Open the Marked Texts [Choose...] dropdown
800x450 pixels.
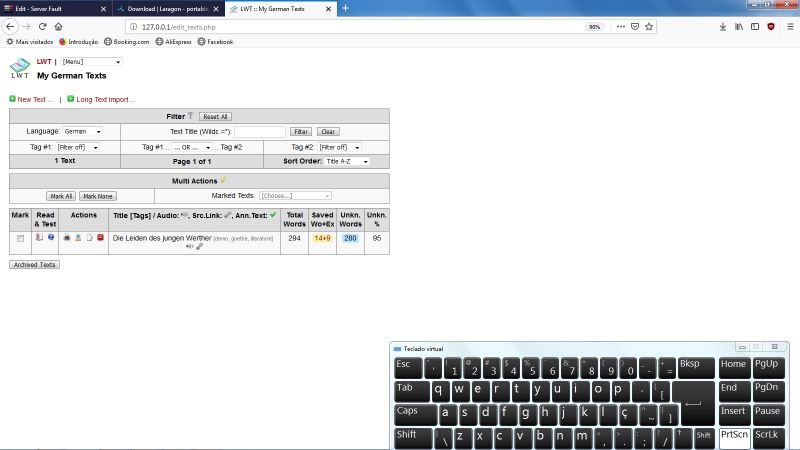coord(295,195)
